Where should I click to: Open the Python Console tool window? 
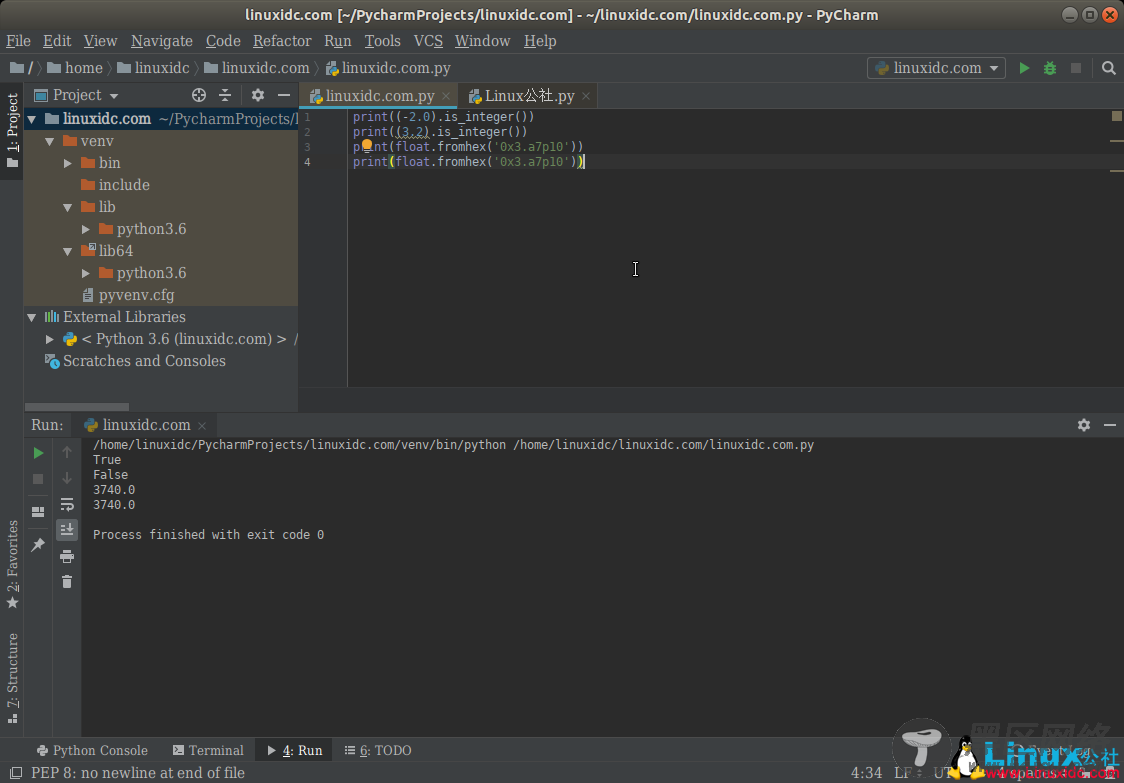(x=92, y=751)
